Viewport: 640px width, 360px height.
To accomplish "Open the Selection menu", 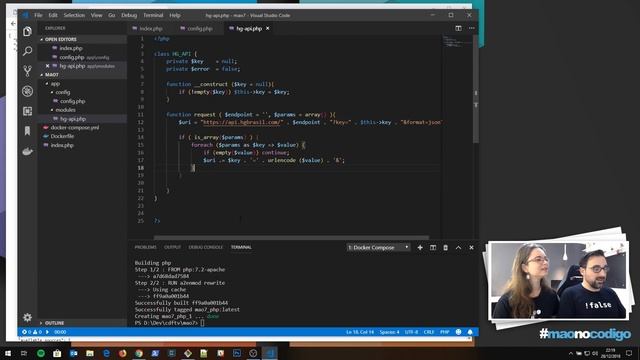I will (x=74, y=15).
